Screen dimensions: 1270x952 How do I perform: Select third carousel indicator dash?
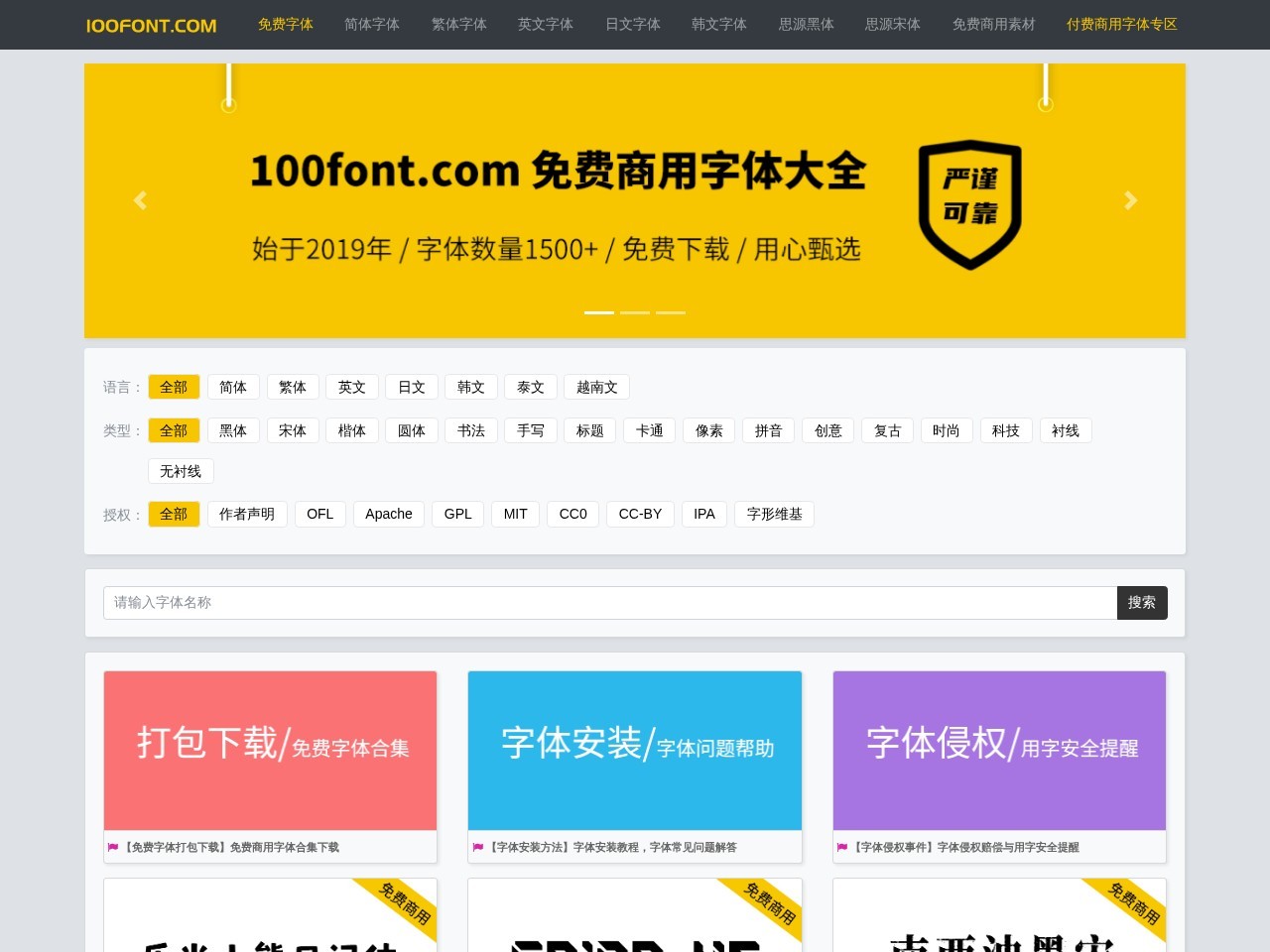671,312
